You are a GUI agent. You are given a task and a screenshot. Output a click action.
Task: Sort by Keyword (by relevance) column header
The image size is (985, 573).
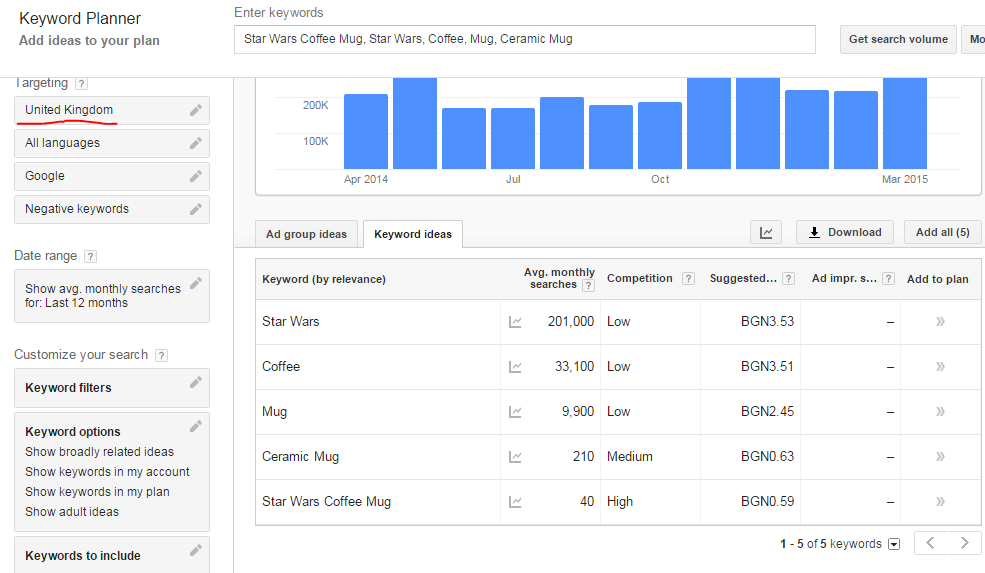pos(324,280)
